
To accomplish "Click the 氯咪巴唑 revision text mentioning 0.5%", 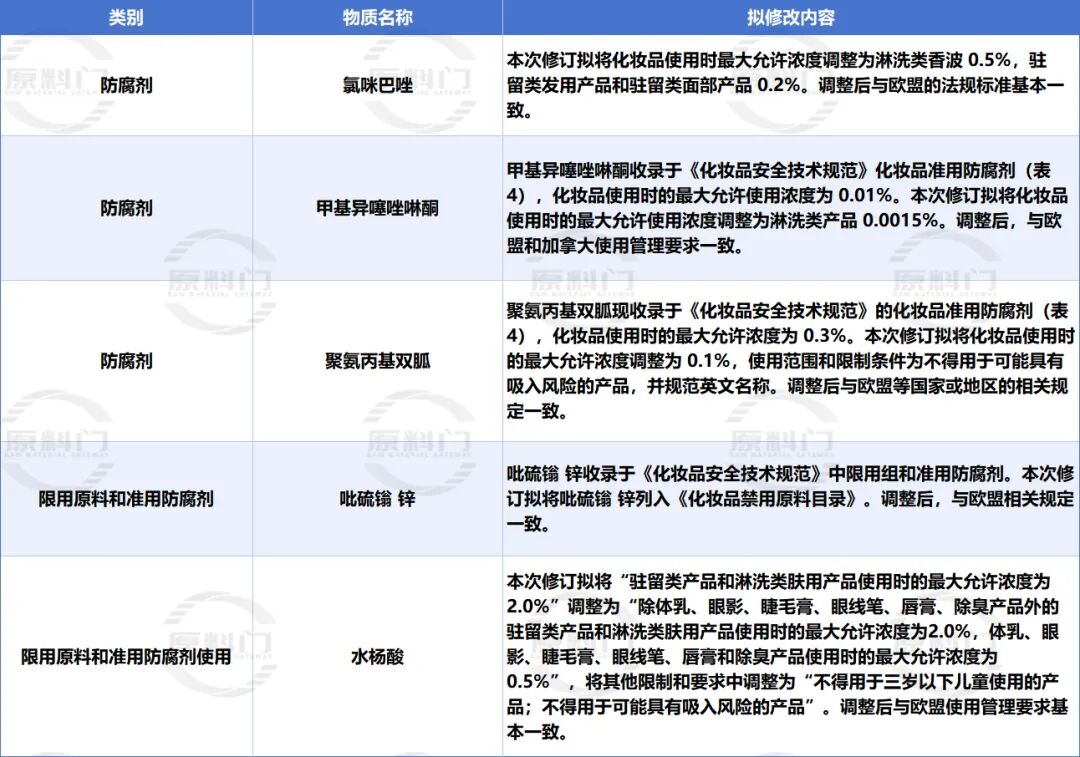I will click(785, 85).
